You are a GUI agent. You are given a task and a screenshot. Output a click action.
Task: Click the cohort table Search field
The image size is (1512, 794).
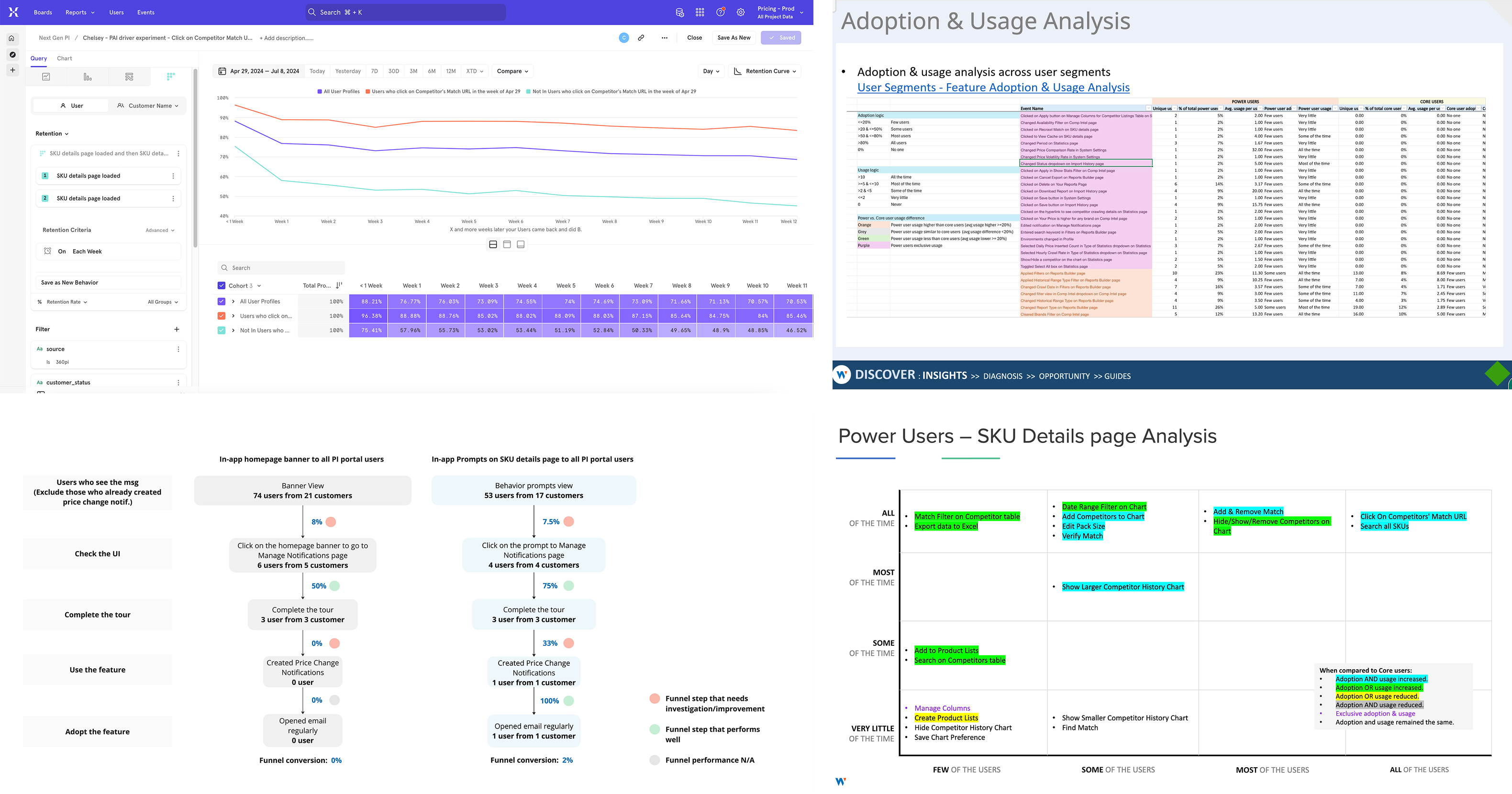coord(281,267)
